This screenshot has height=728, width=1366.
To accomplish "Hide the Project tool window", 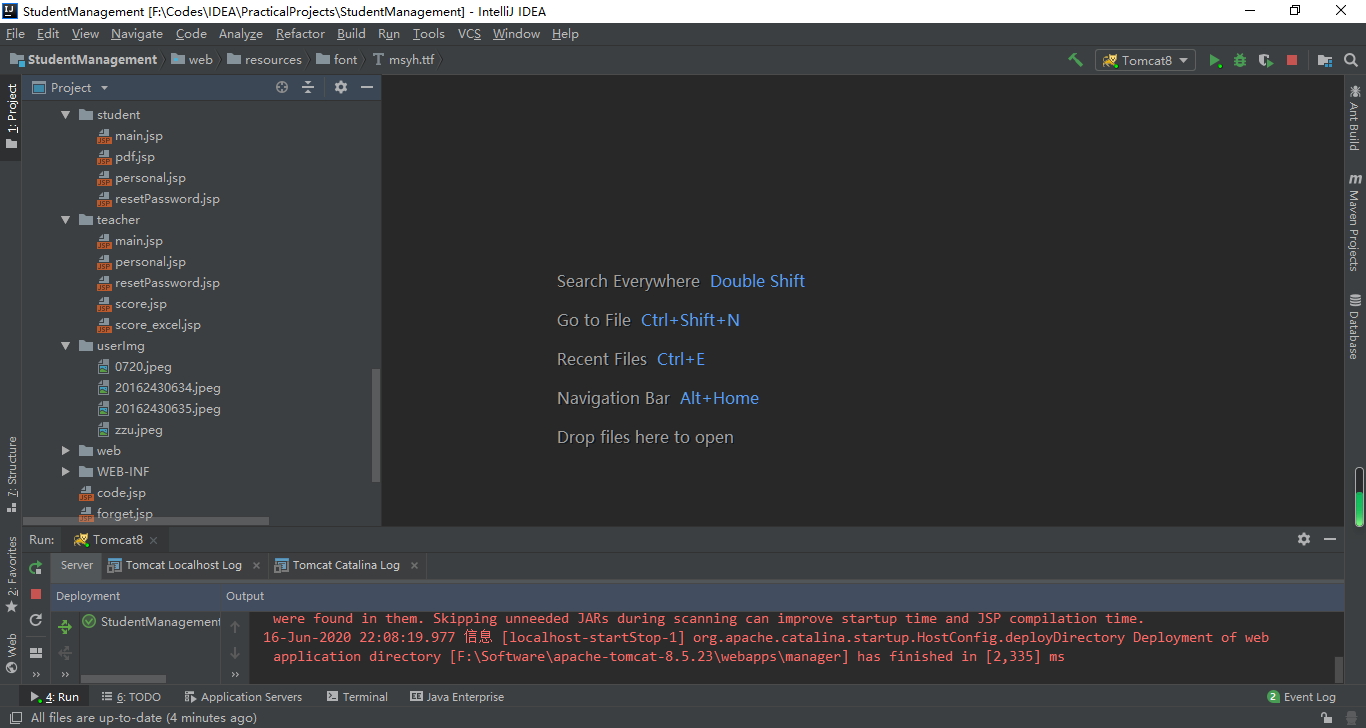I will pyautogui.click(x=367, y=87).
